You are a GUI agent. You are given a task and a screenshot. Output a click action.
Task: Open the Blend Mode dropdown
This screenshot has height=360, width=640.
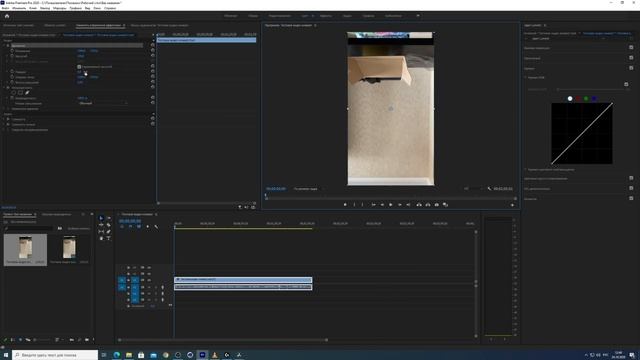pos(103,103)
